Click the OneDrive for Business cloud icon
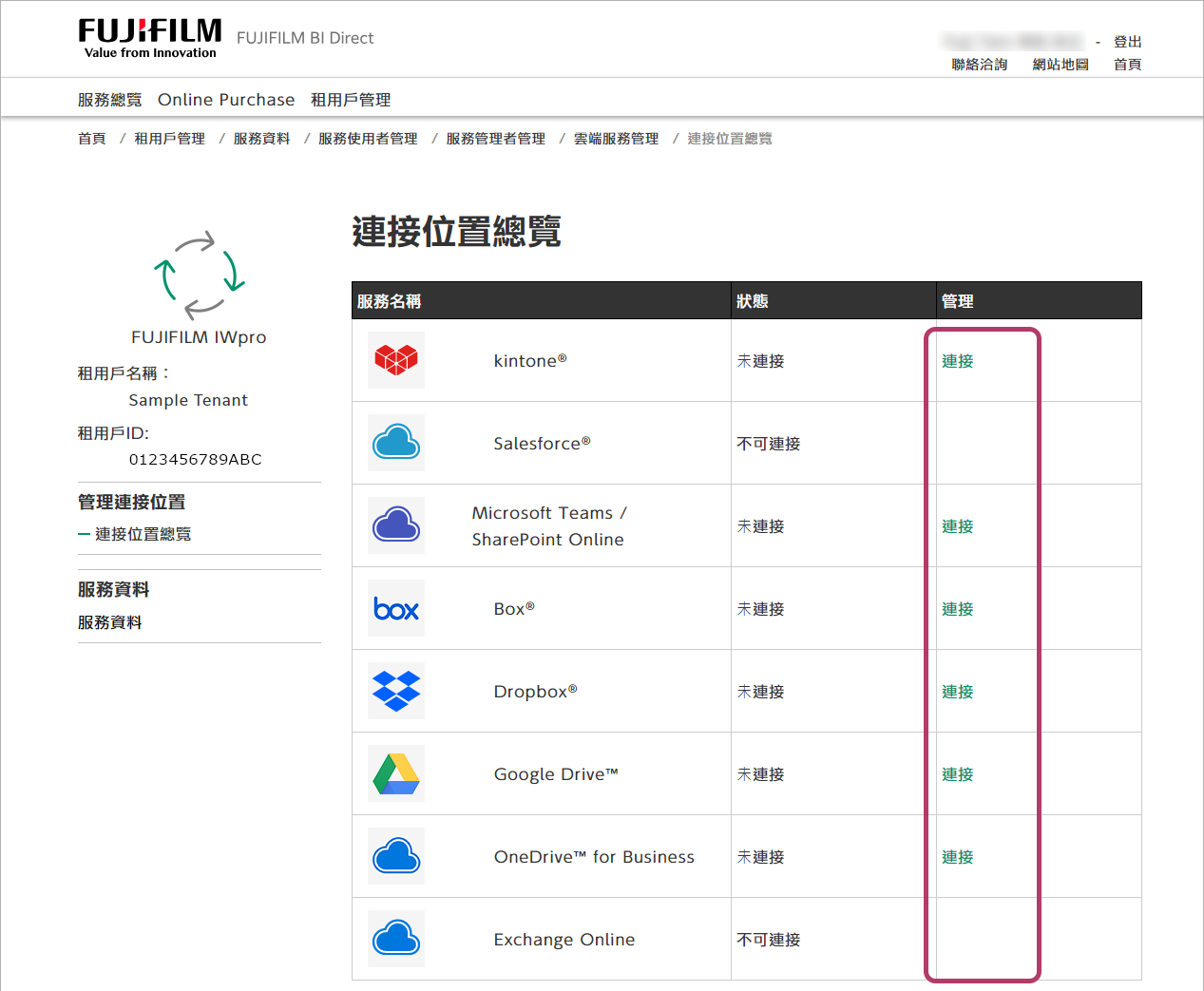The height and width of the screenshot is (991, 1204). [x=396, y=856]
